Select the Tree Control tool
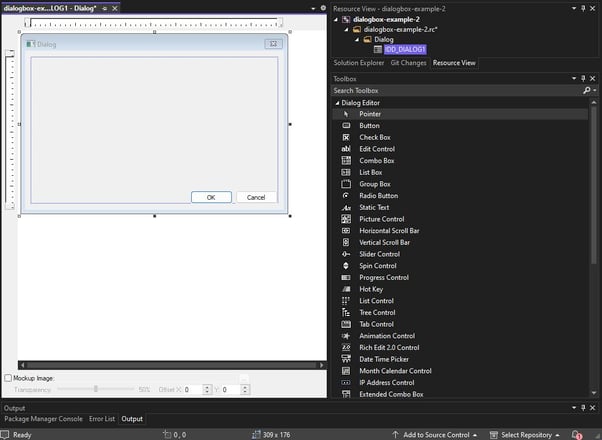Image resolution: width=602 pixels, height=440 pixels. point(376,312)
